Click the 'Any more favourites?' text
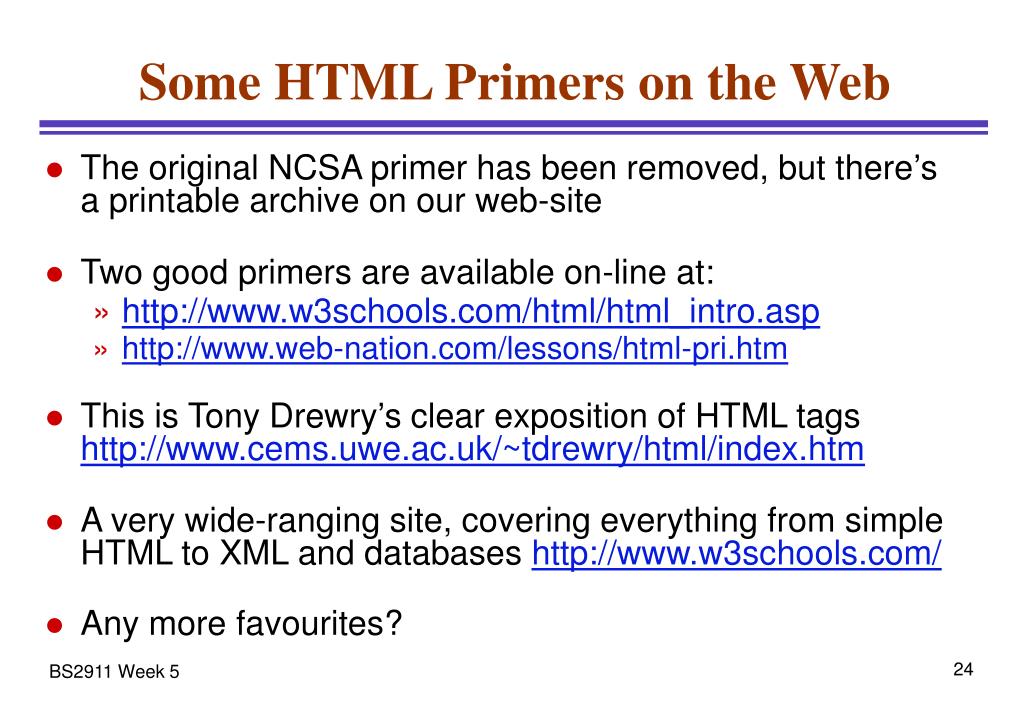Viewport: 1023px width, 708px height. coord(241,624)
